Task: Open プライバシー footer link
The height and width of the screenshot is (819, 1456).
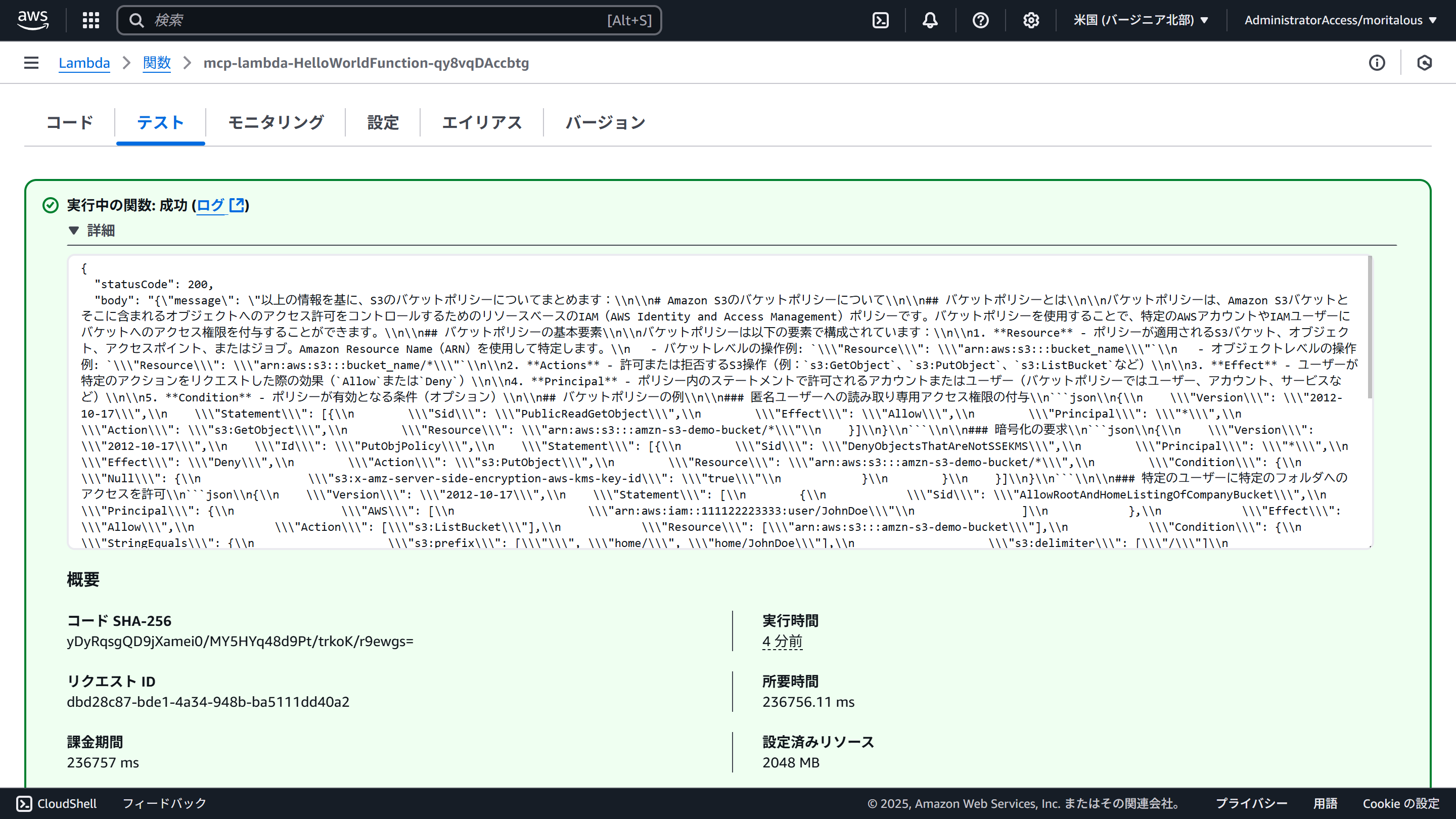Action: click(x=1251, y=803)
